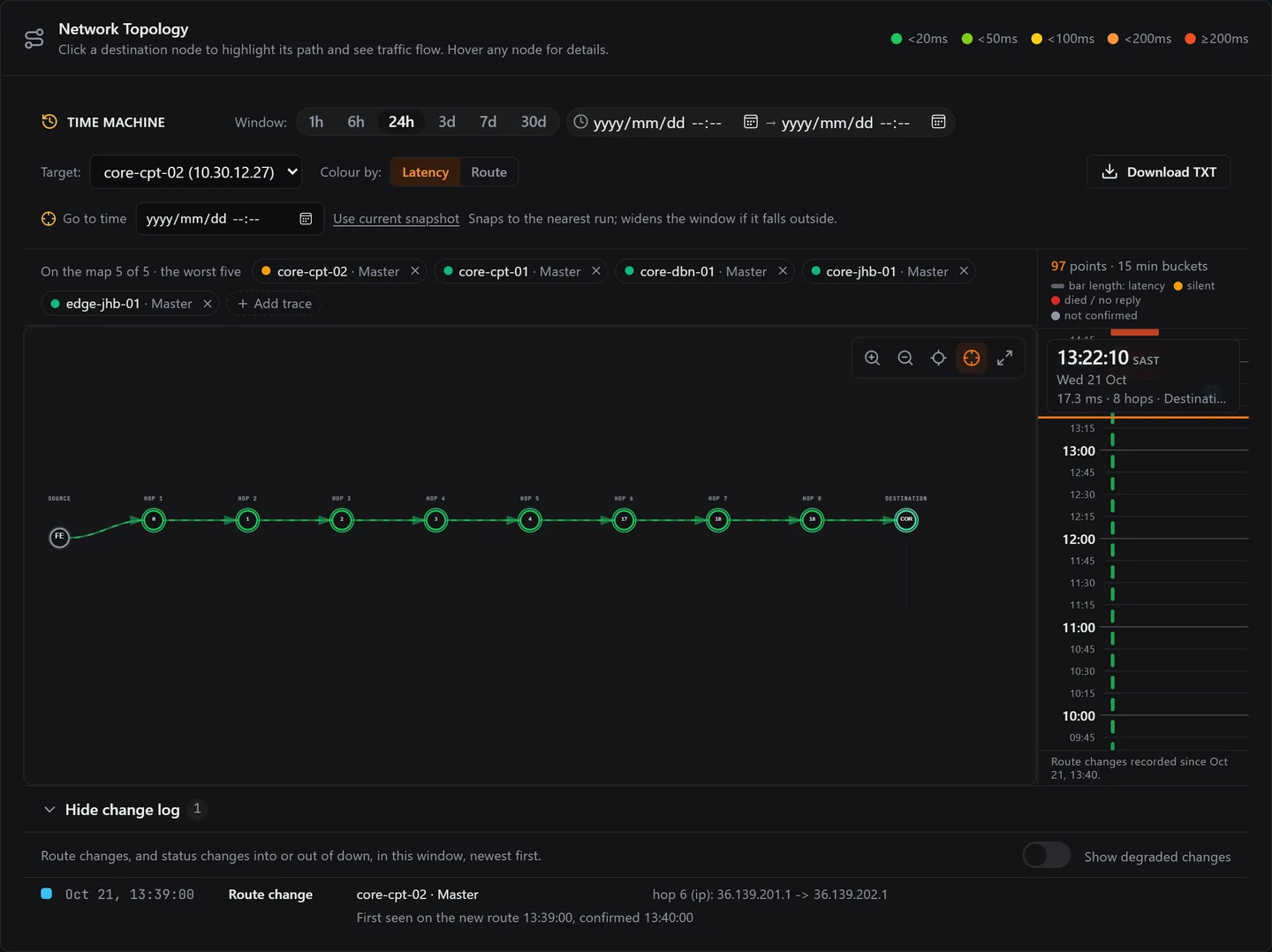The width and height of the screenshot is (1272, 952).
Task: Click the <20ms legend colour dot
Action: (897, 39)
